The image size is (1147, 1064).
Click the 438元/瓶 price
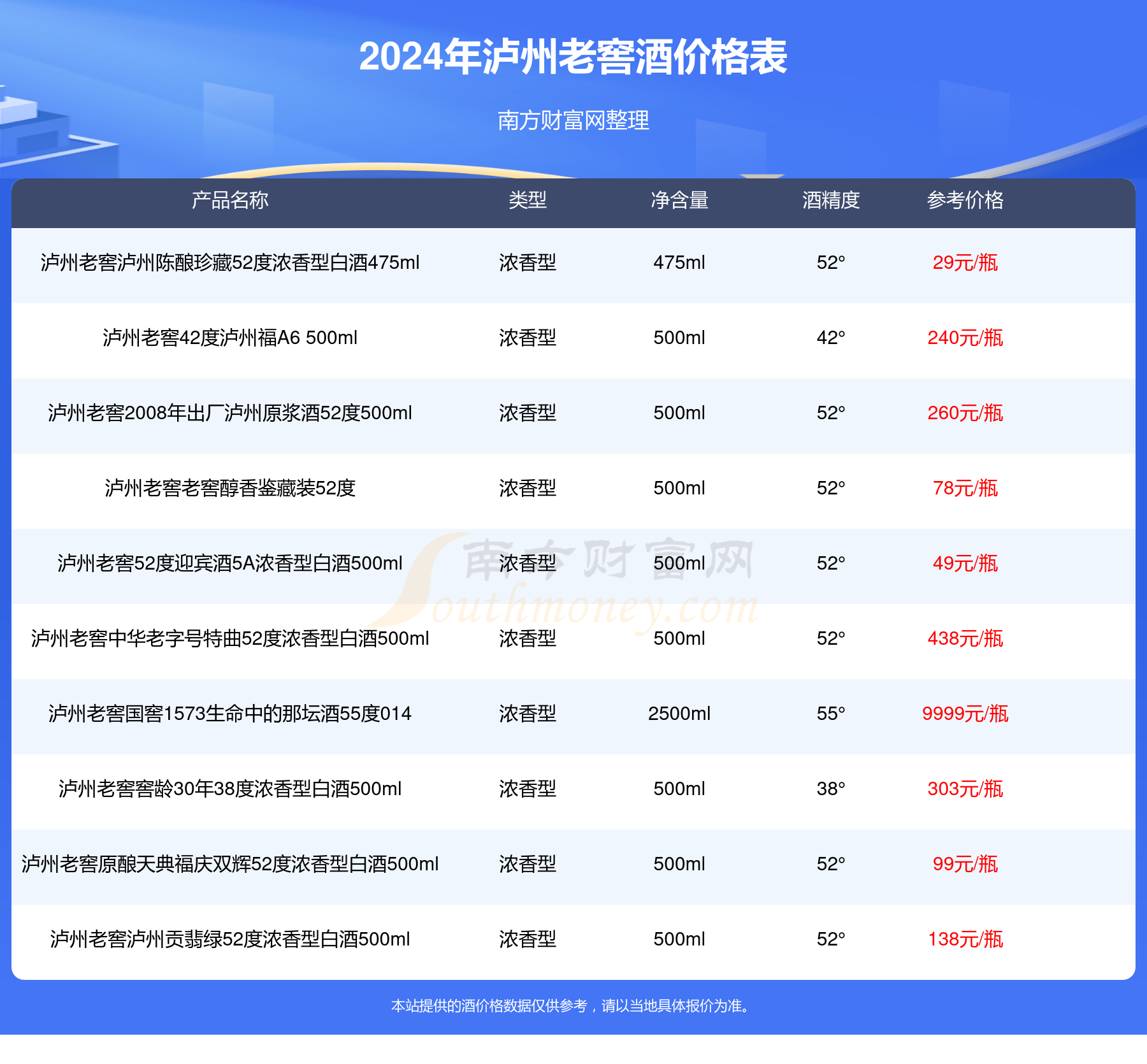click(x=965, y=638)
